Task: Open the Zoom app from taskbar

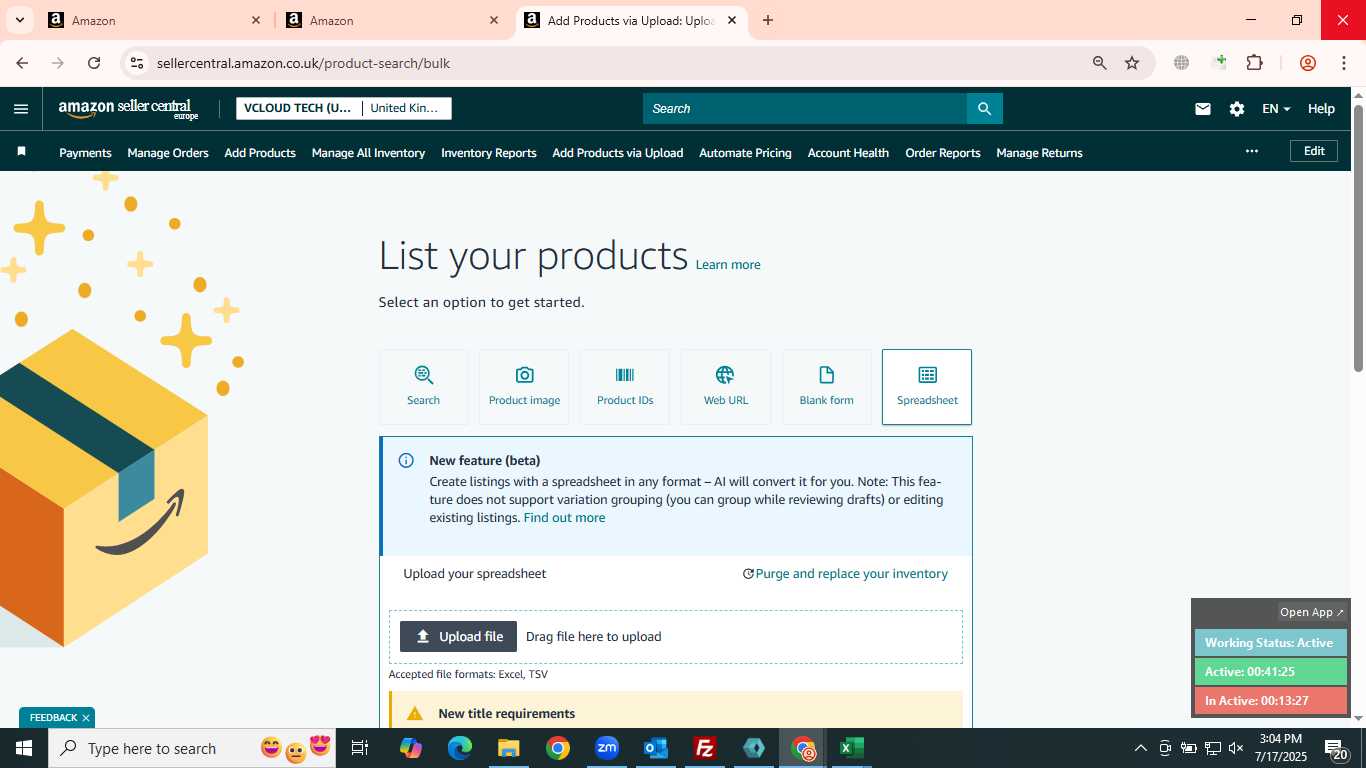Action: pyautogui.click(x=607, y=748)
